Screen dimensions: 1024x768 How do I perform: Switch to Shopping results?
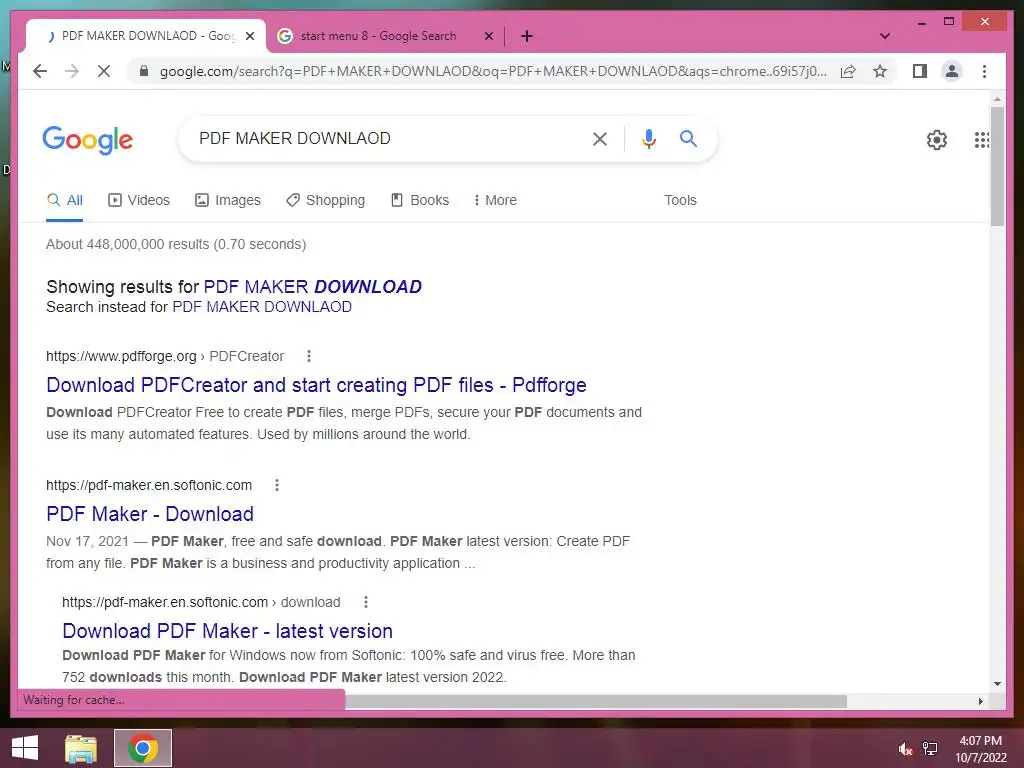click(325, 200)
